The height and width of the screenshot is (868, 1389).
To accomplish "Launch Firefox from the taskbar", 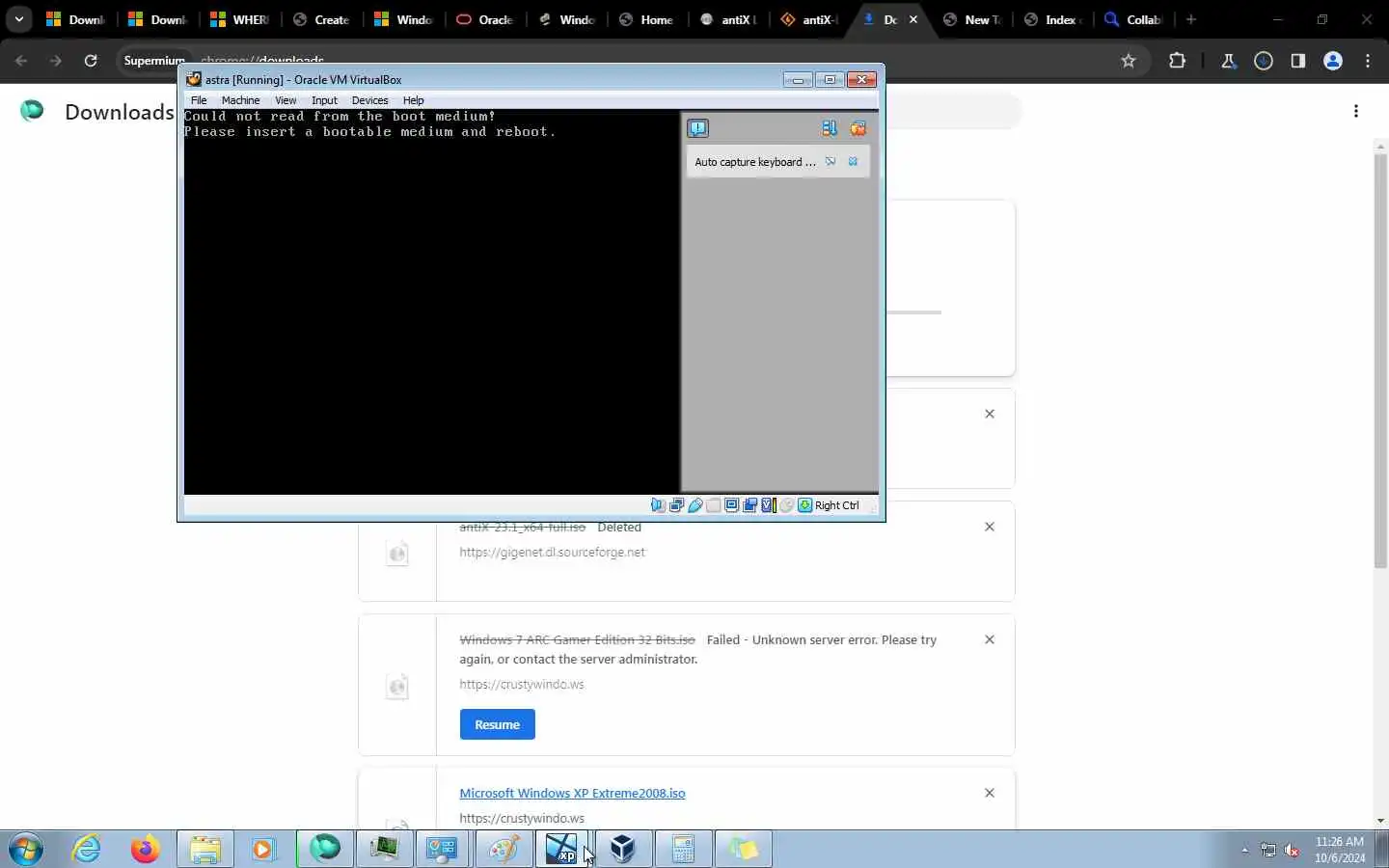I will coord(146,850).
